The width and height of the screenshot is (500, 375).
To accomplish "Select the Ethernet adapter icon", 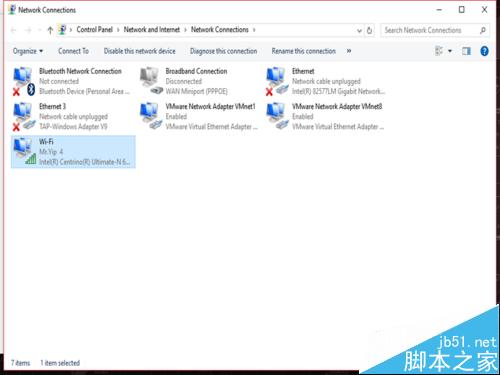I will click(277, 81).
